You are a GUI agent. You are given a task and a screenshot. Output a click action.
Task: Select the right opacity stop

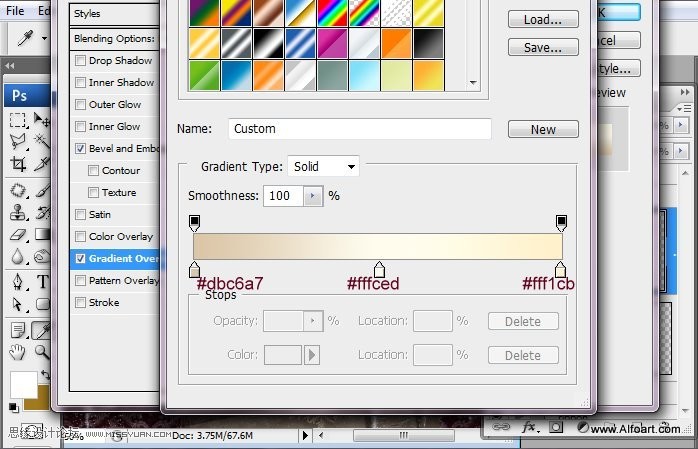pos(561,223)
